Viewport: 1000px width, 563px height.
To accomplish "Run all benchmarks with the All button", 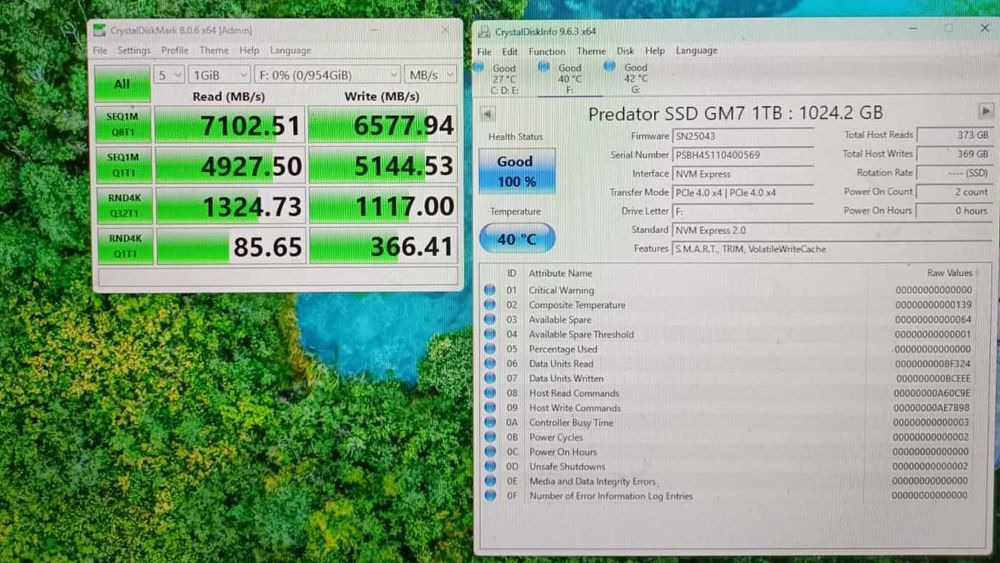I will pyautogui.click(x=122, y=84).
